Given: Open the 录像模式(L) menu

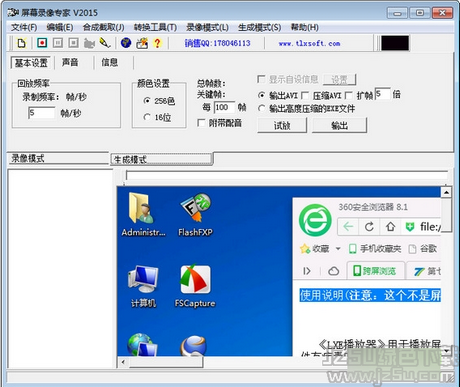Looking at the screenshot, I should point(207,27).
